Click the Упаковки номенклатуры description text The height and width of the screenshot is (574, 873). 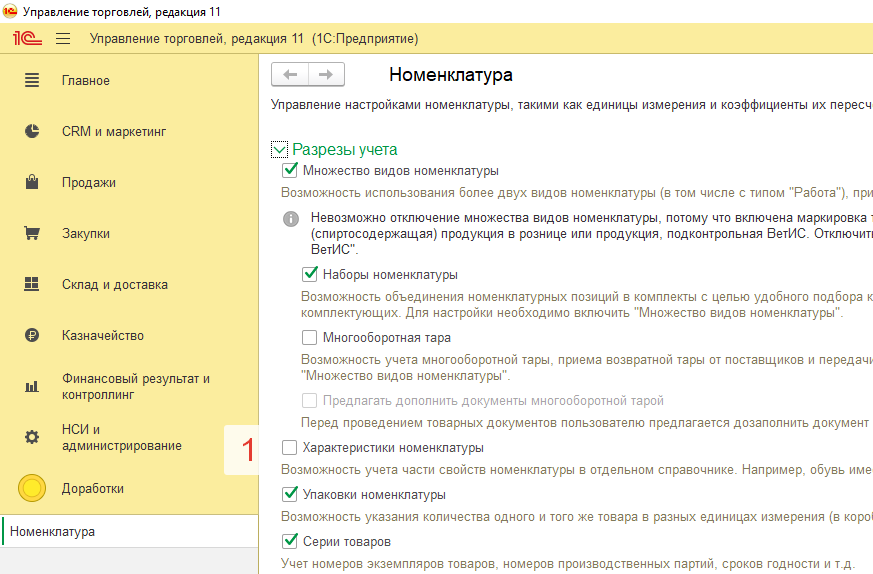click(x=577, y=517)
